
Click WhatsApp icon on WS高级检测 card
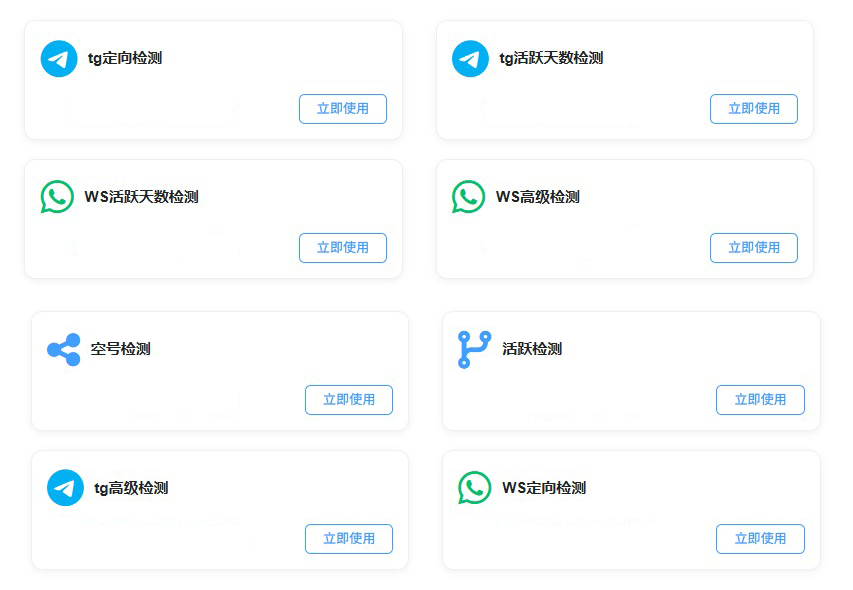(x=468, y=197)
